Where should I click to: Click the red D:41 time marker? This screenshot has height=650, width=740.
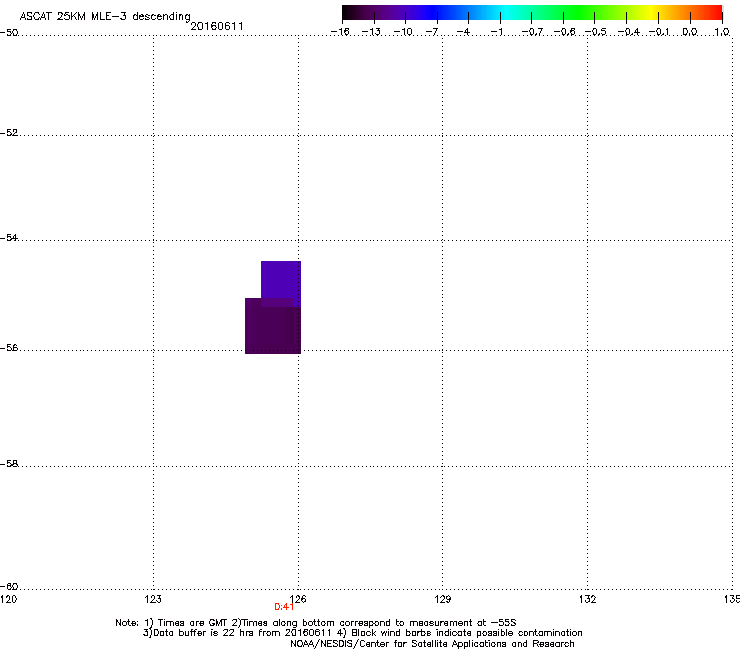point(284,607)
